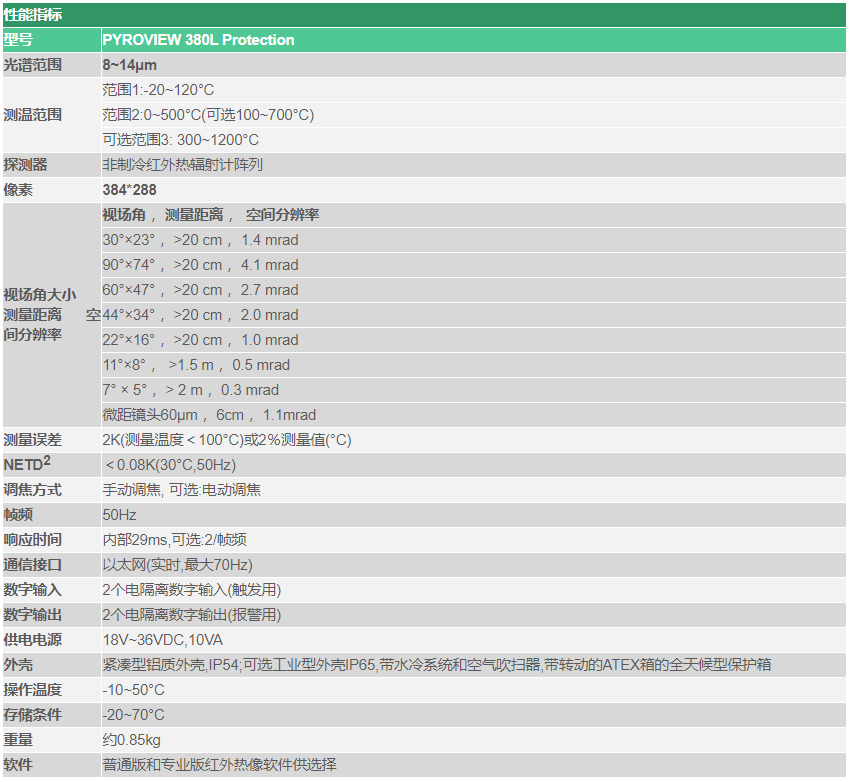Select row 22°×16°, >20 cm, 1.0 mrad

(x=201, y=339)
